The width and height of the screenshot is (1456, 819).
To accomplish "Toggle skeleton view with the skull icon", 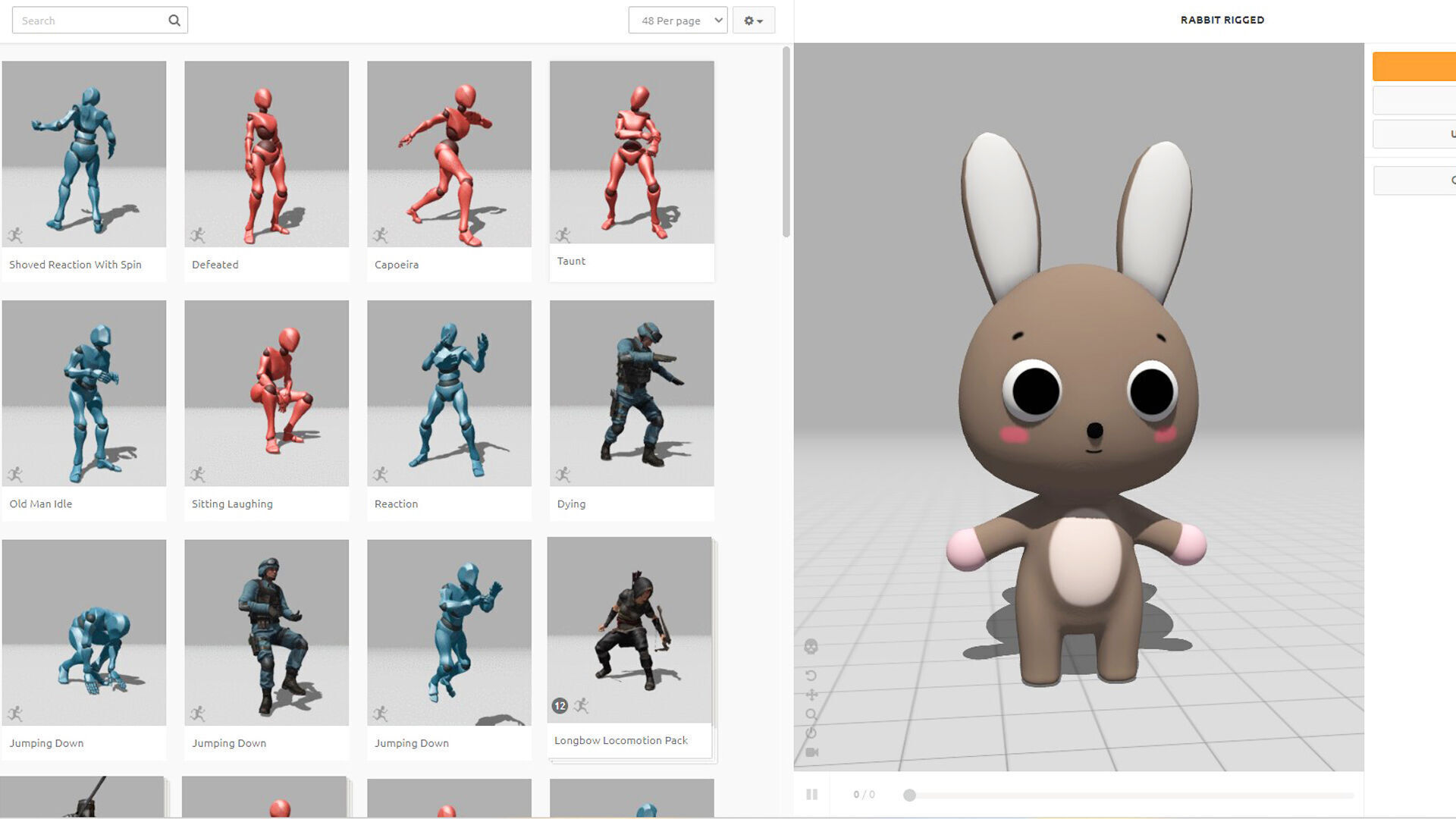I will pos(811,647).
